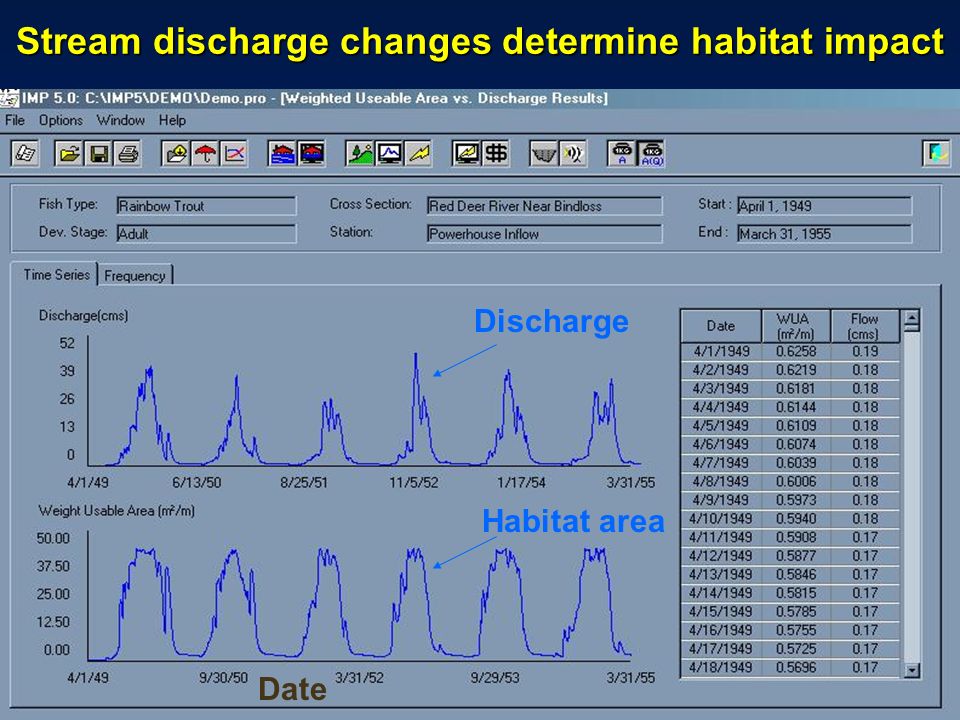Select the 4/14/1949 date cell
The height and width of the screenshot is (720, 960).
click(721, 593)
